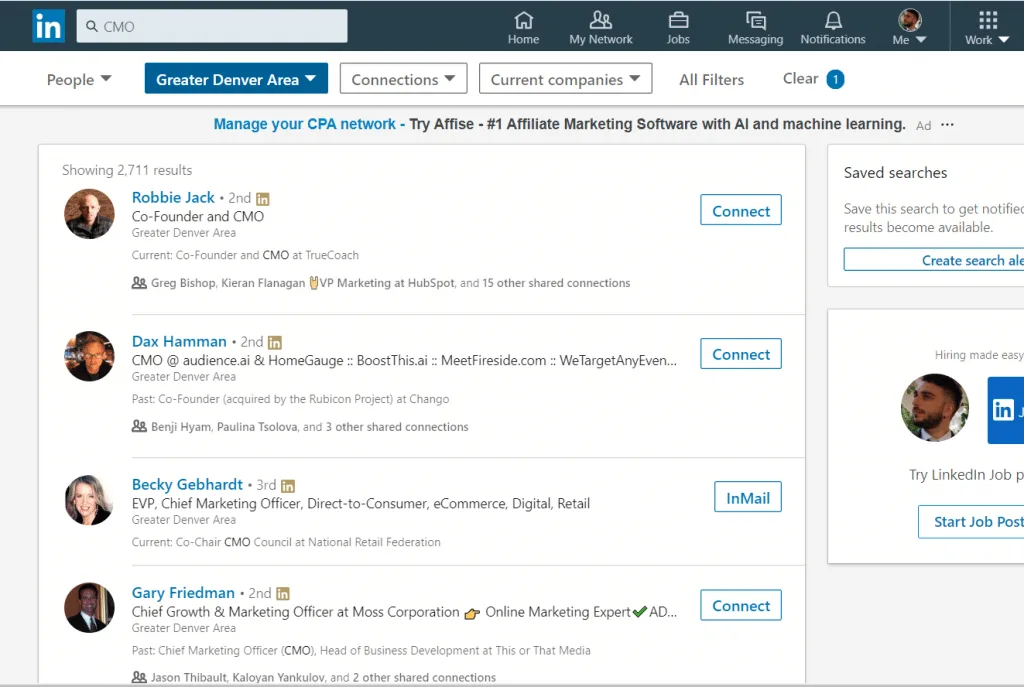The width and height of the screenshot is (1024, 687).
Task: Click the 'Hiring made easy' text
Action: (x=978, y=355)
